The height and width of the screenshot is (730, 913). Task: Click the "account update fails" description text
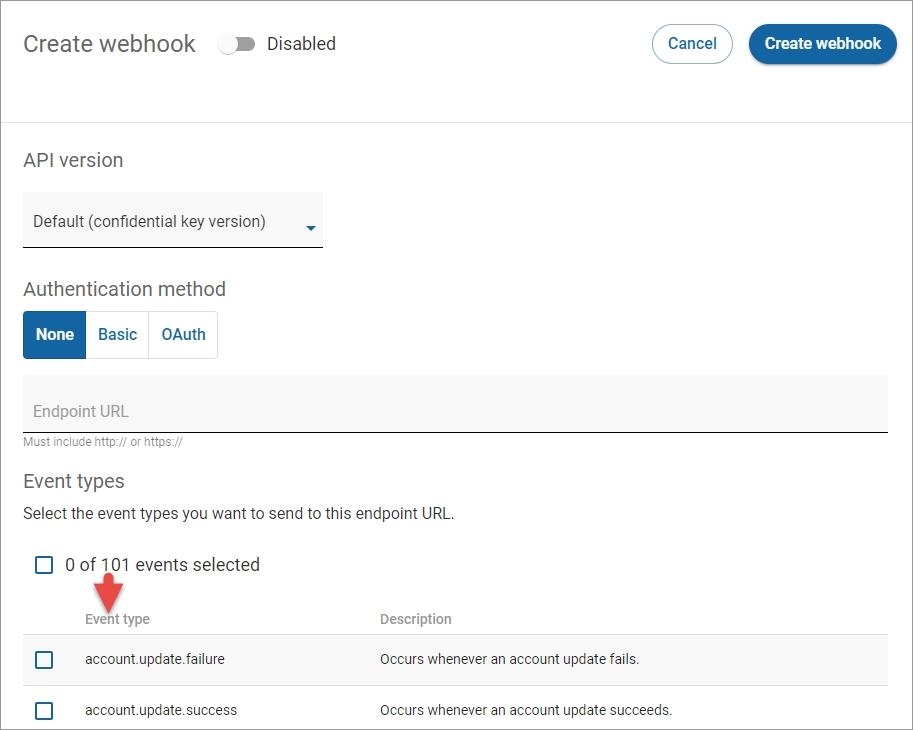pyautogui.click(x=509, y=660)
